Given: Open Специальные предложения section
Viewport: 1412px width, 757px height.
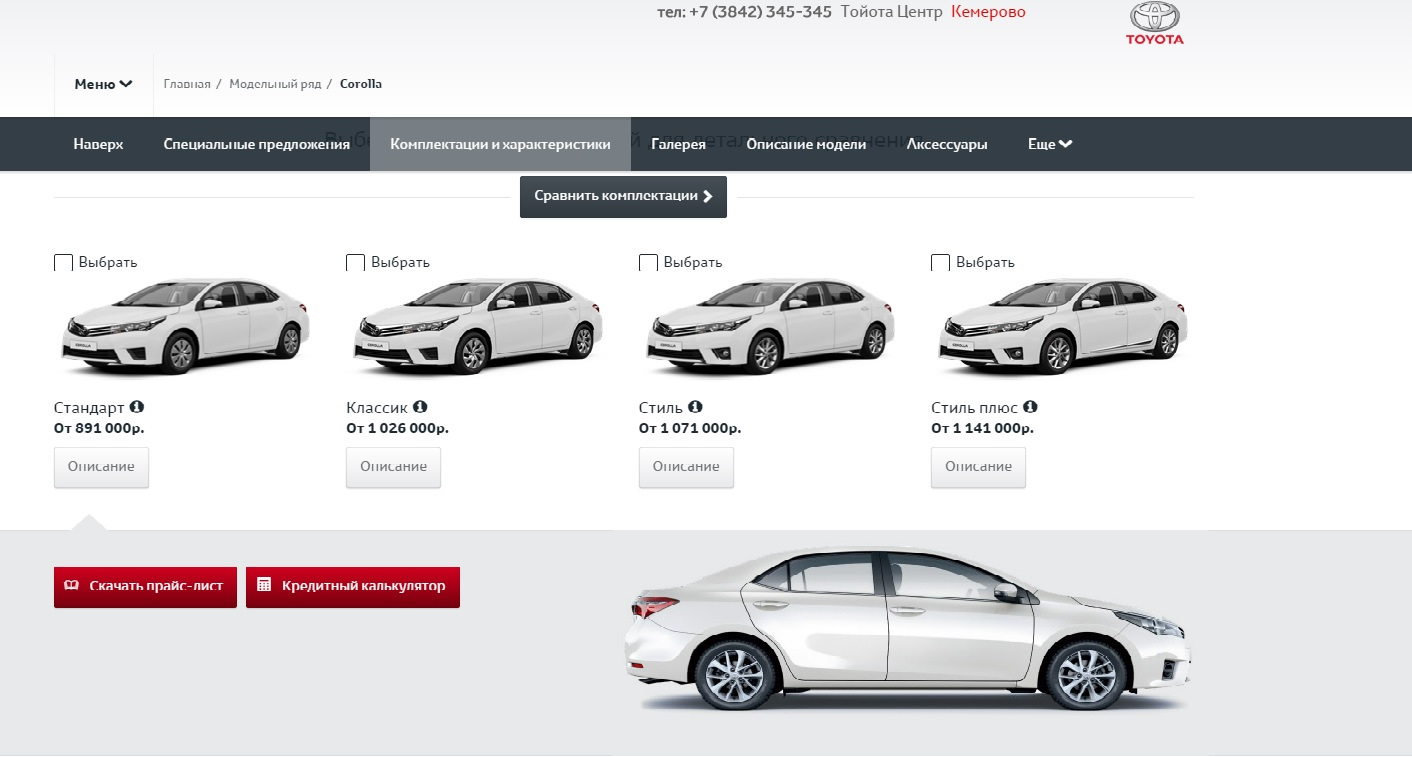Looking at the screenshot, I should [x=257, y=144].
